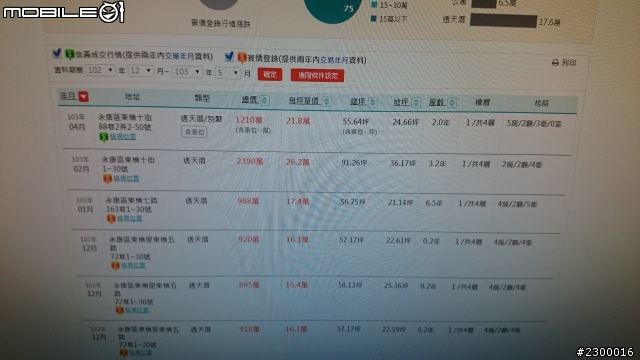Image resolution: width=640 pixels, height=360 pixels.
Task: Select the 895萬 total price cell
Action: 249,285
